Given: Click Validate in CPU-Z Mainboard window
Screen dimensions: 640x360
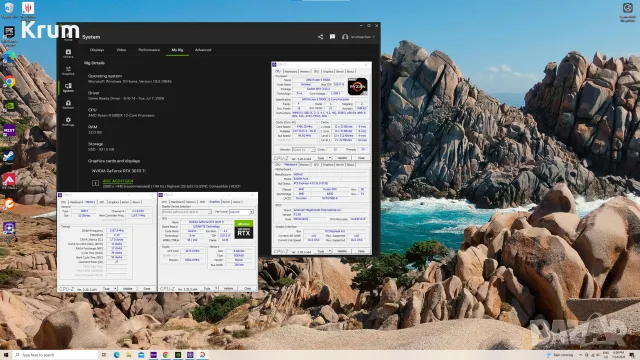Looking at the screenshot, I should pos(342,251).
